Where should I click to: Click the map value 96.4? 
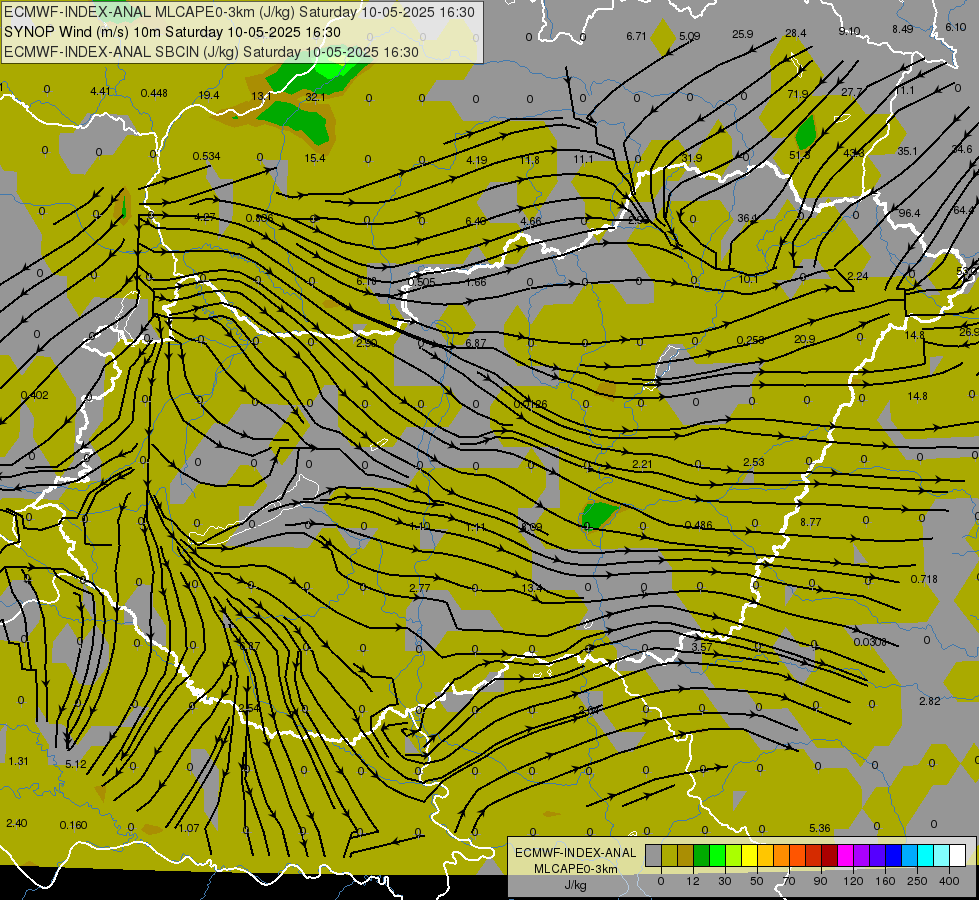[x=909, y=213]
